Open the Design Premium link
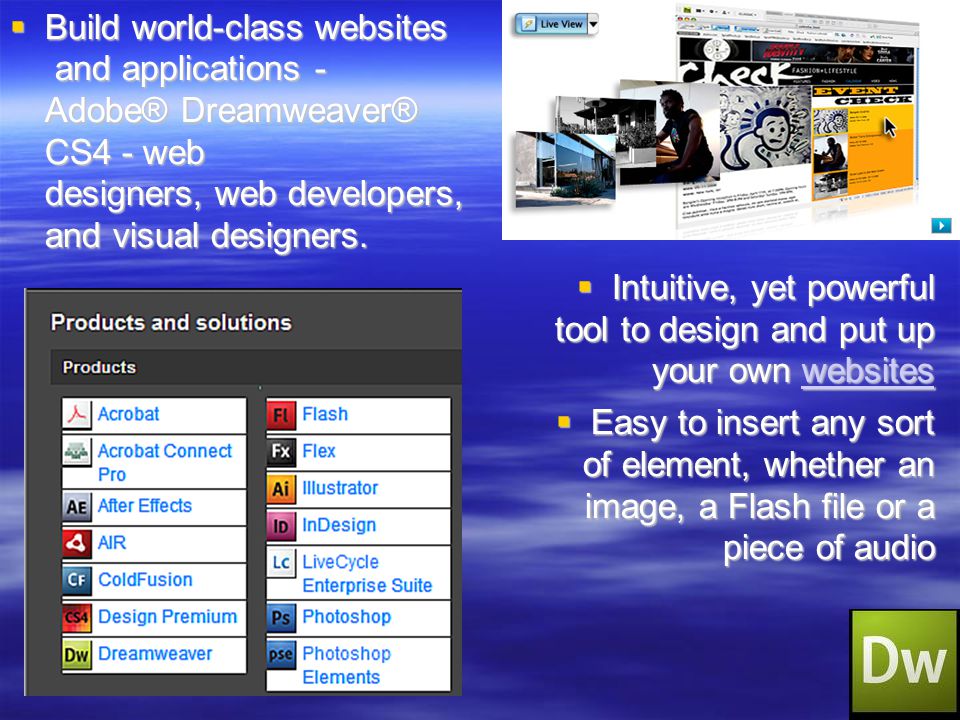 (168, 617)
